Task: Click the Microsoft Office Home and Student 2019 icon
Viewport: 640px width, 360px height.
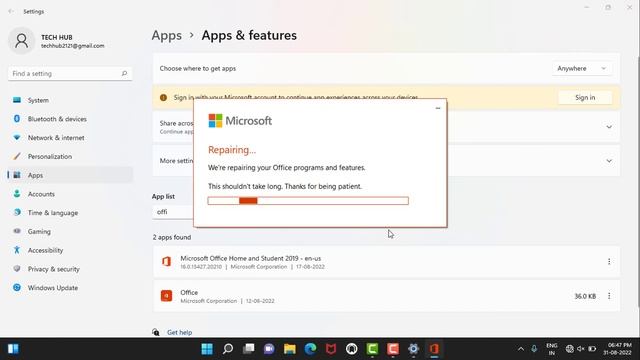Action: [166, 262]
